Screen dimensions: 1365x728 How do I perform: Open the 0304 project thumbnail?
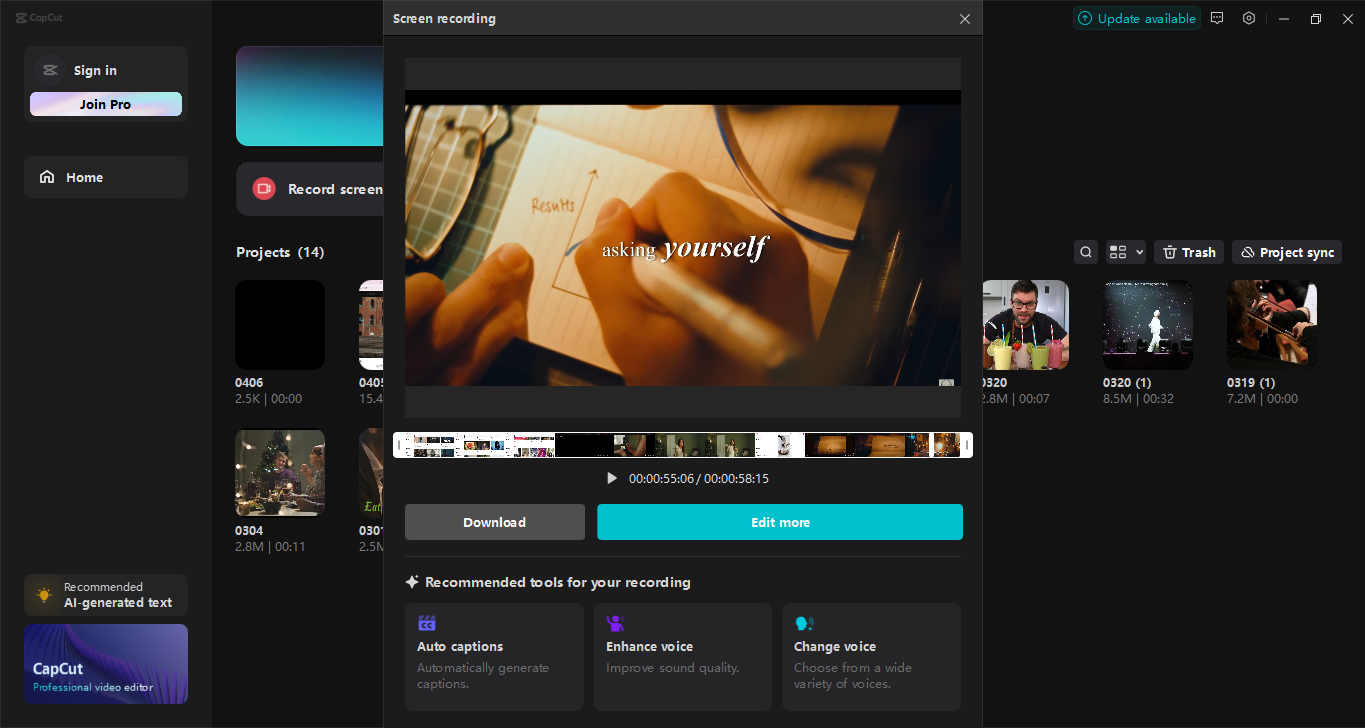pos(279,472)
